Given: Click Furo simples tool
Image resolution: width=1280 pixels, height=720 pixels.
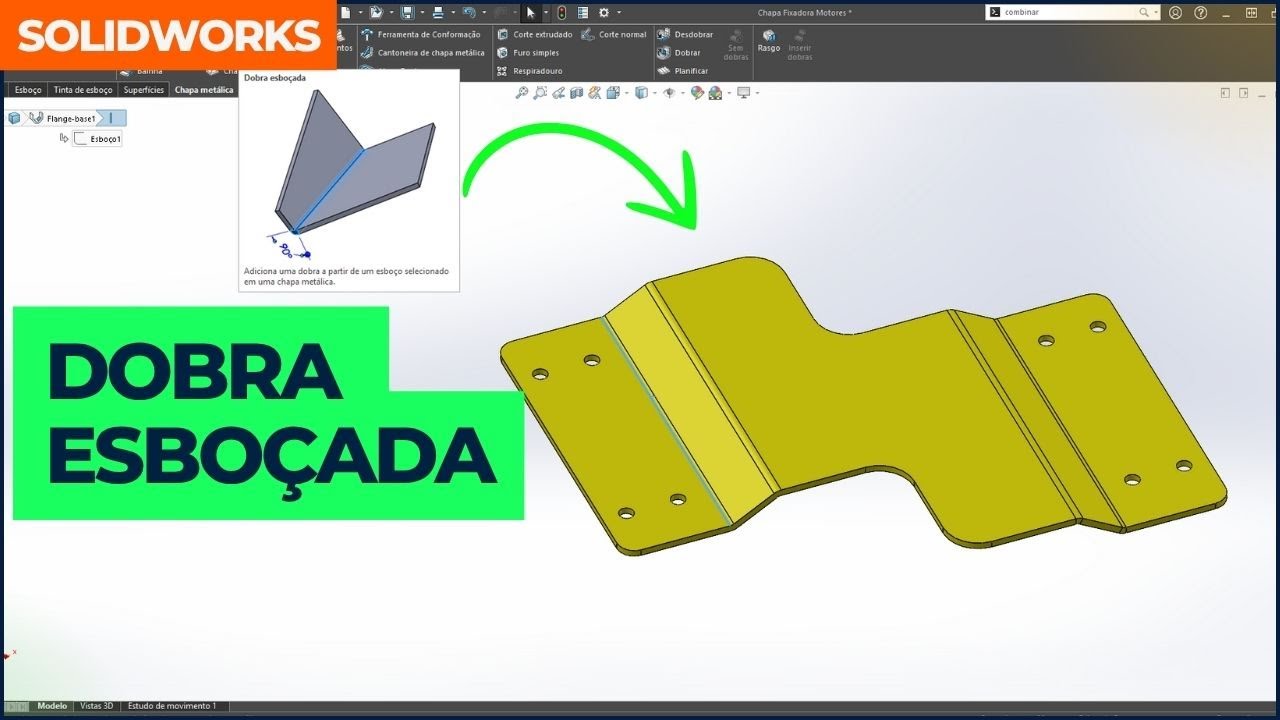Looking at the screenshot, I should [529, 52].
